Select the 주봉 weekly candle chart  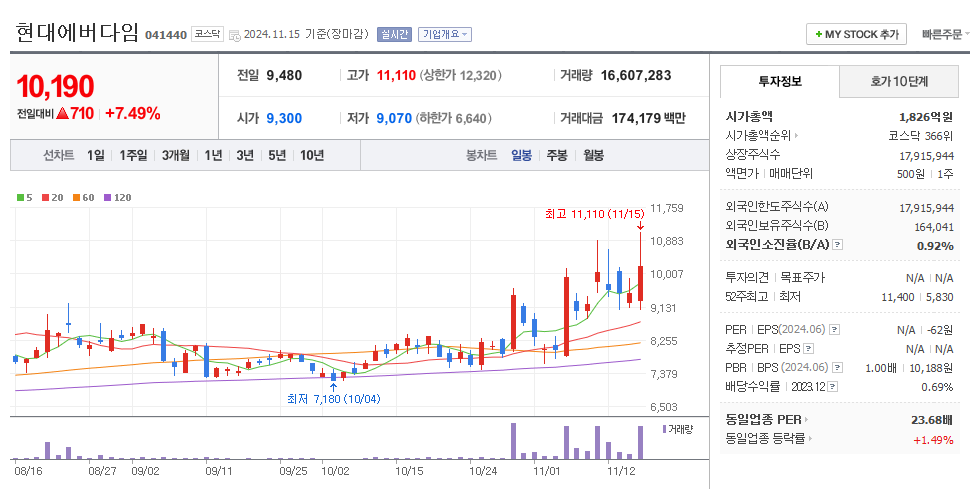(557, 155)
